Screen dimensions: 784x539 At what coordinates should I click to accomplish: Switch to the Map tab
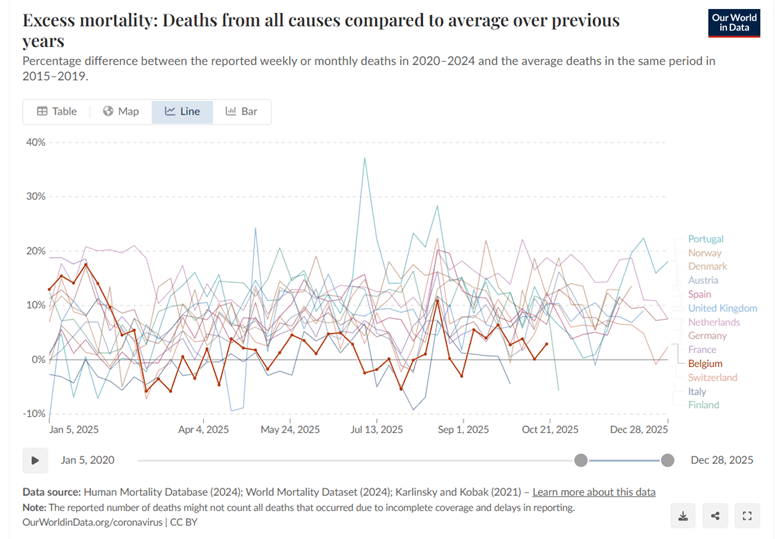121,111
